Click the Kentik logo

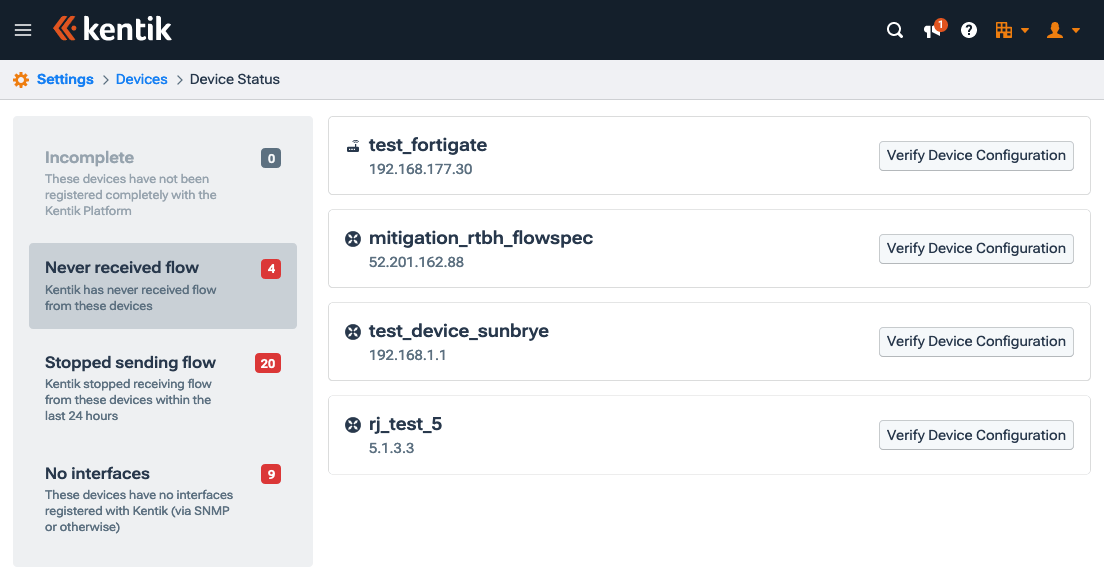pos(113,29)
